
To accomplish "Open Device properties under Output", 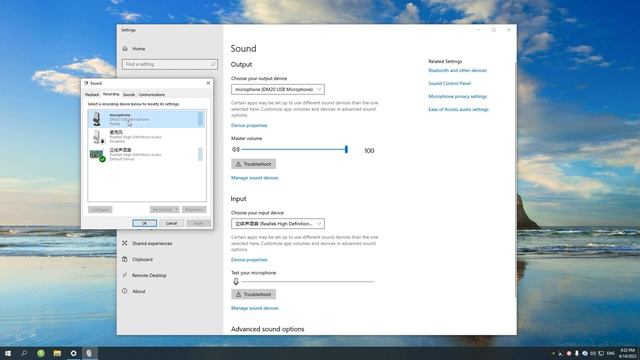I will click(249, 125).
